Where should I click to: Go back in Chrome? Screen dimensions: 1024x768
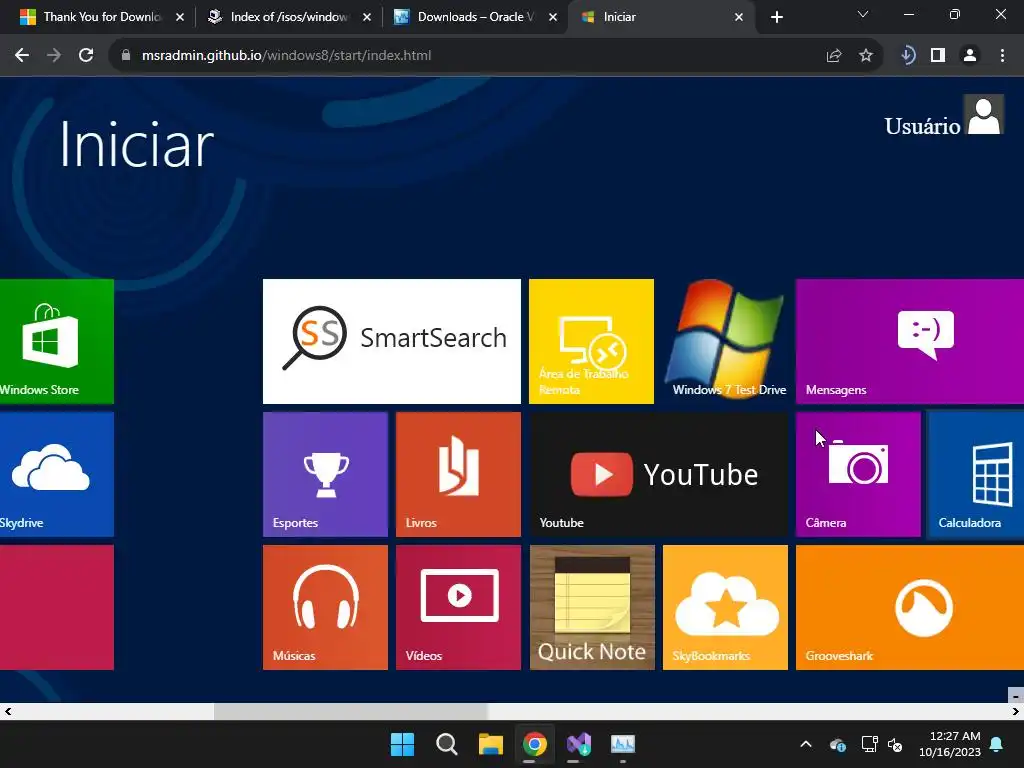[x=22, y=56]
